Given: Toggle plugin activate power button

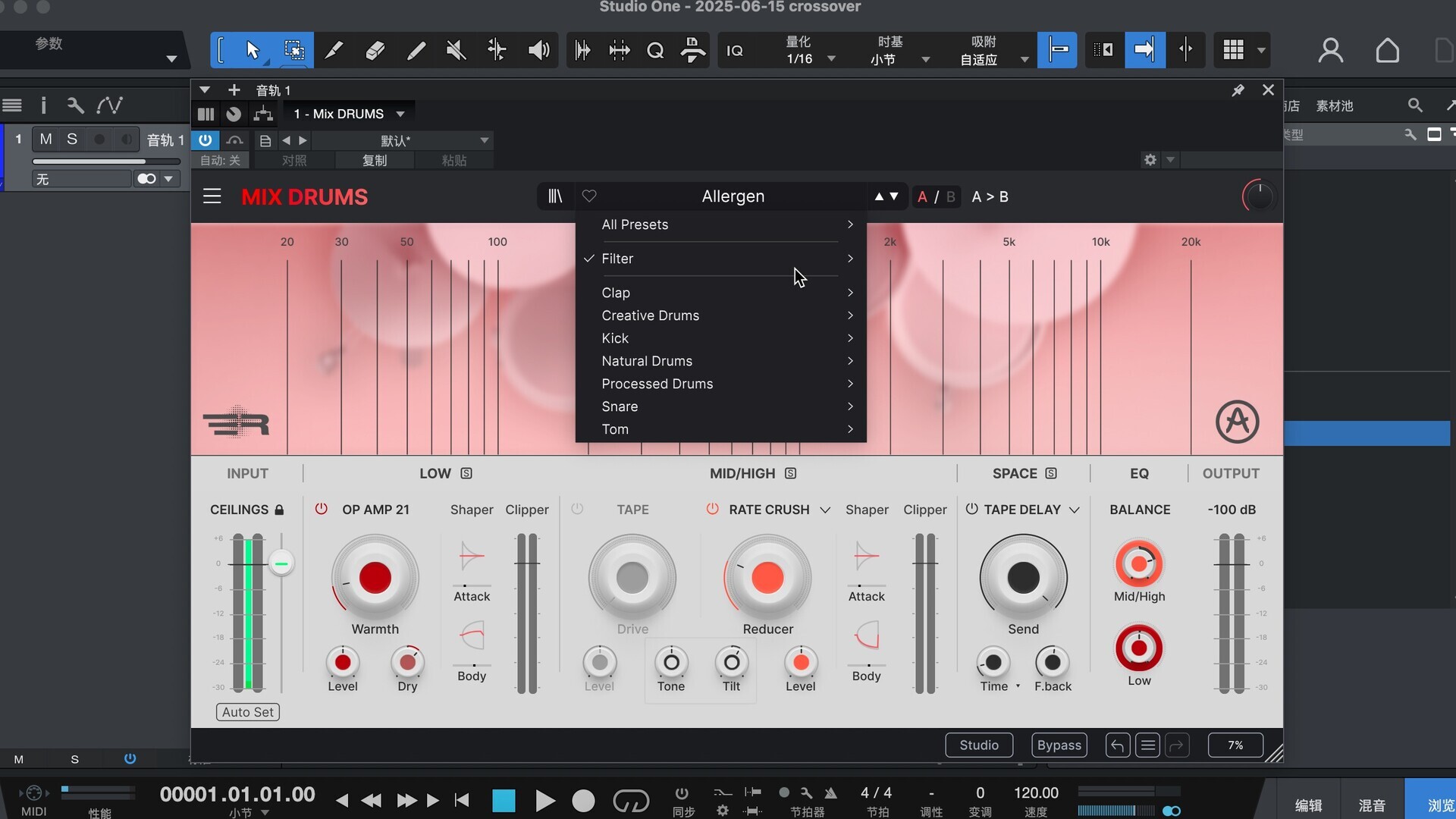Looking at the screenshot, I should [x=205, y=140].
